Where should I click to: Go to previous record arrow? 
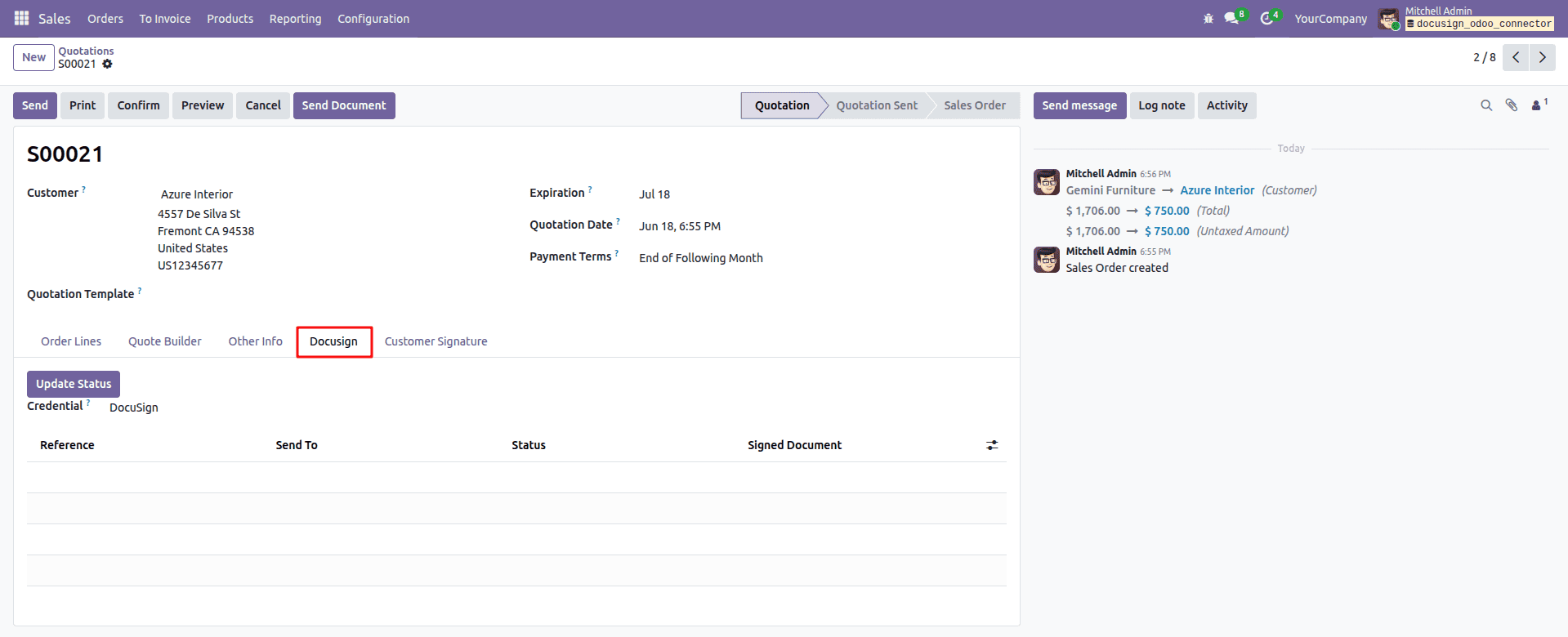(x=1516, y=57)
